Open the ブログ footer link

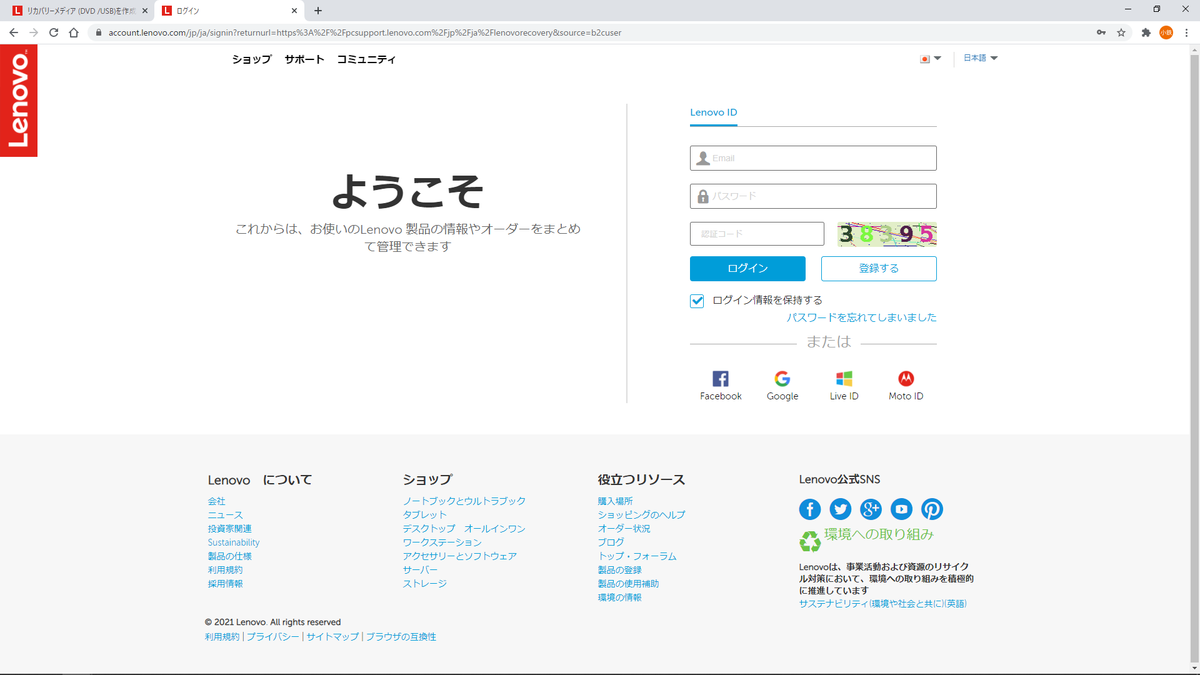point(611,542)
